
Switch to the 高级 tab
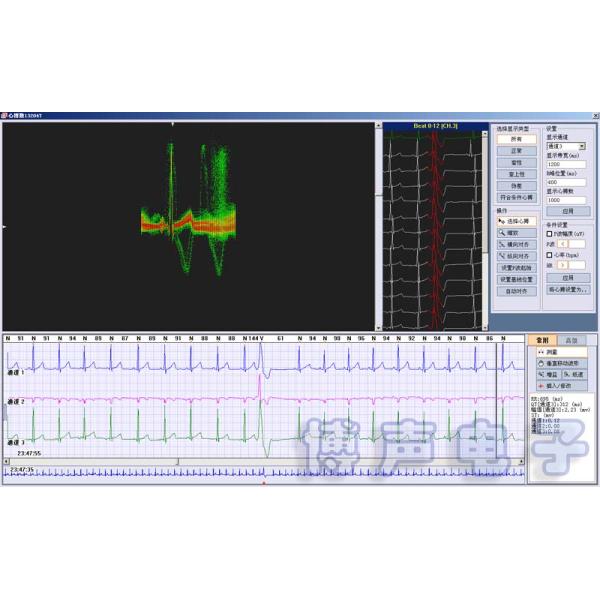(x=571, y=340)
